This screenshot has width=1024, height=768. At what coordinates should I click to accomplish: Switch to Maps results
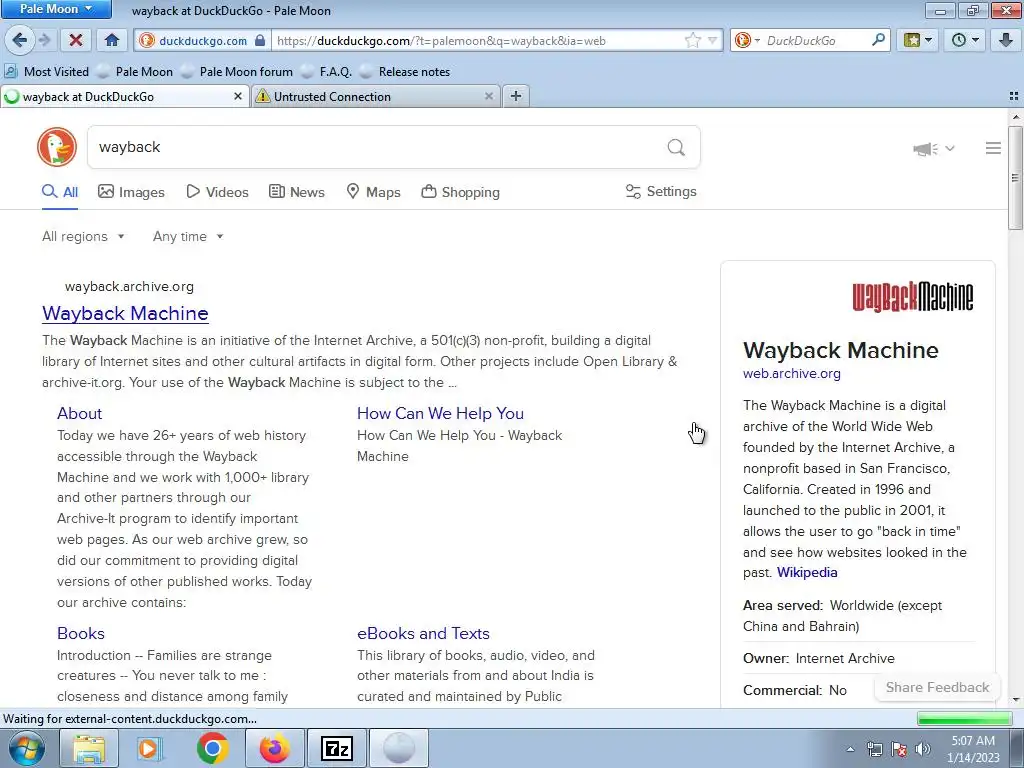point(373,192)
